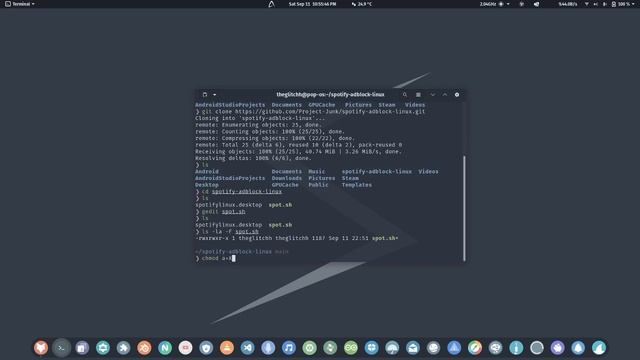640x360 pixels.
Task: Open the white-pink round icon in dock
Action: point(185,348)
